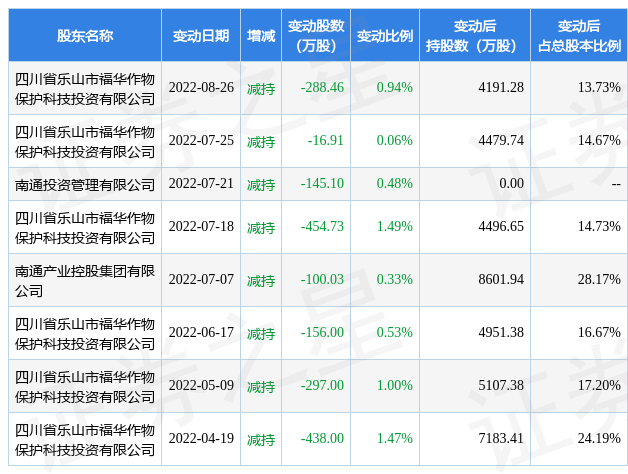The height and width of the screenshot is (474, 628).
Task: Select date cell 2022-07-07
Action: coord(201,279)
